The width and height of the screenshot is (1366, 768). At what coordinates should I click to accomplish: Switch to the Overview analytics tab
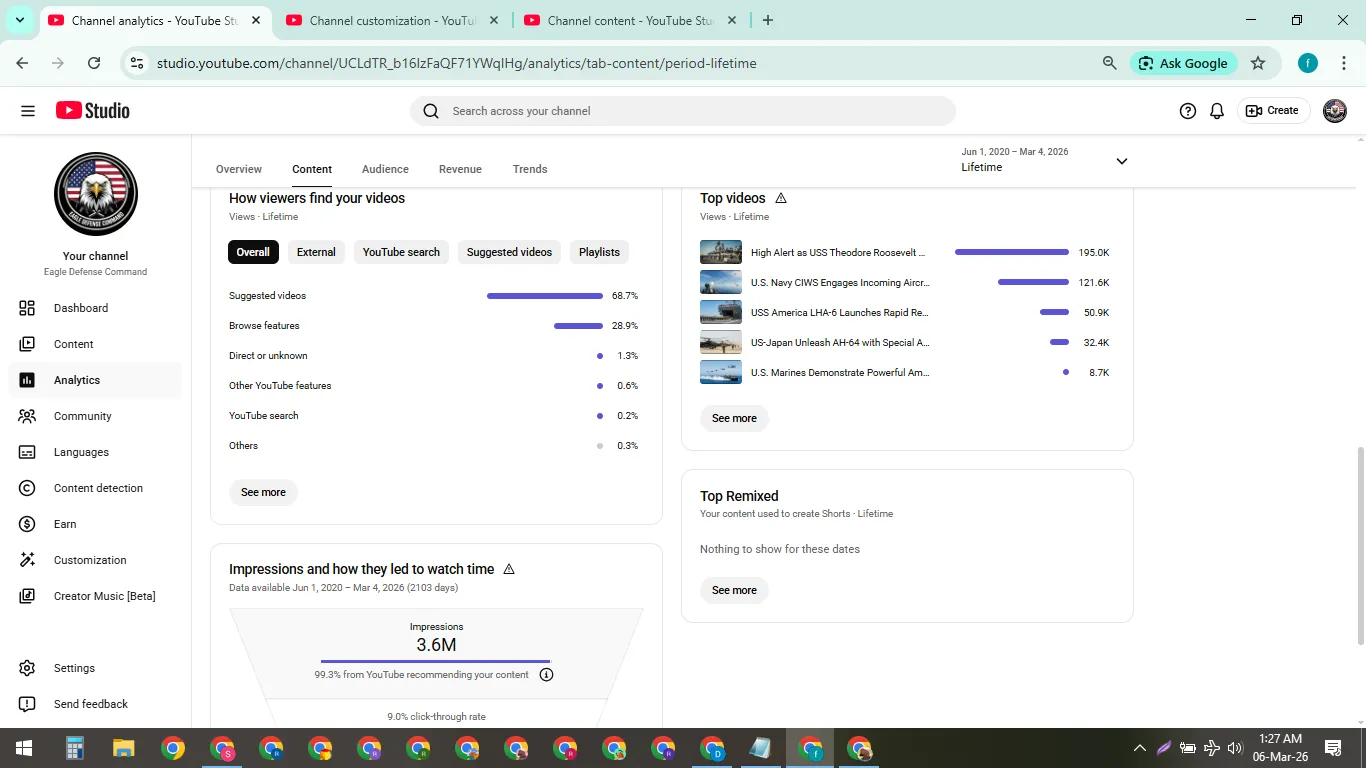coord(239,169)
